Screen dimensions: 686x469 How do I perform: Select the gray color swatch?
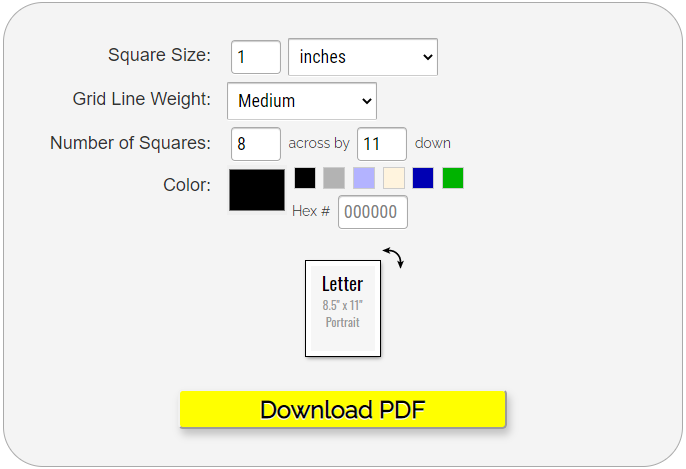tap(334, 178)
